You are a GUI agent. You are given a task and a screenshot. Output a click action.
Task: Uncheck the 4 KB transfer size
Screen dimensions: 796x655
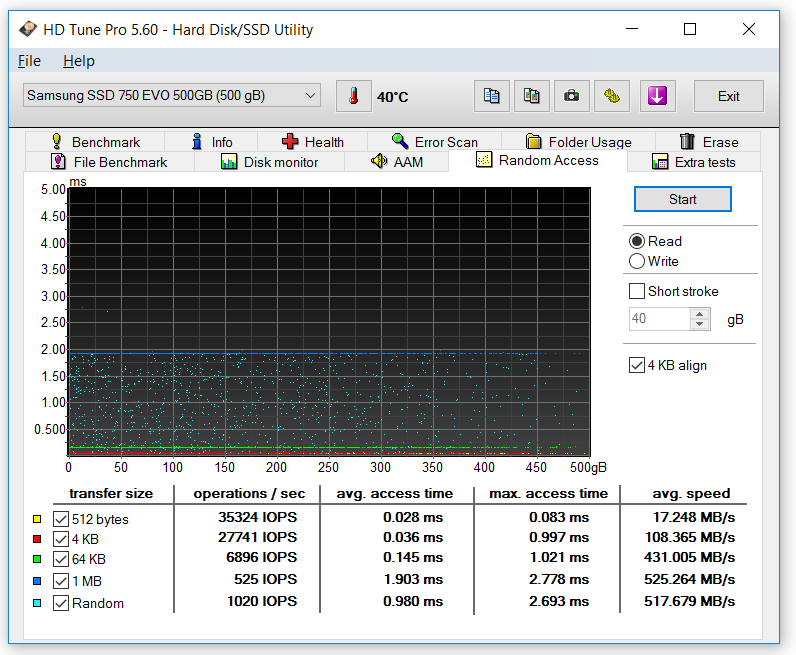61,539
